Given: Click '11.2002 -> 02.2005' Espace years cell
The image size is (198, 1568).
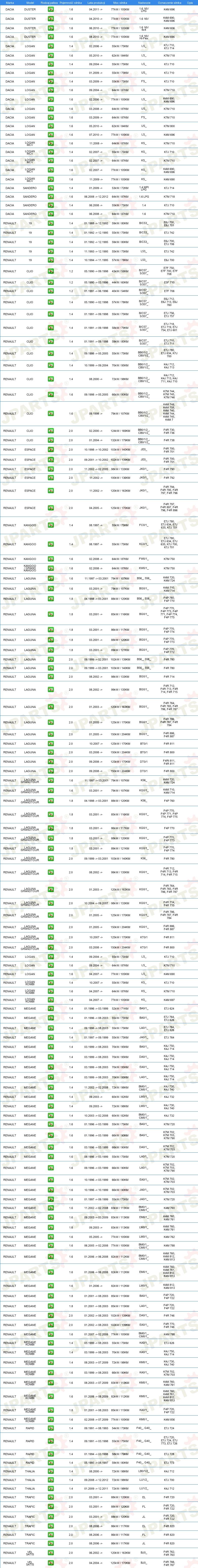Looking at the screenshot, I should click(x=96, y=469).
